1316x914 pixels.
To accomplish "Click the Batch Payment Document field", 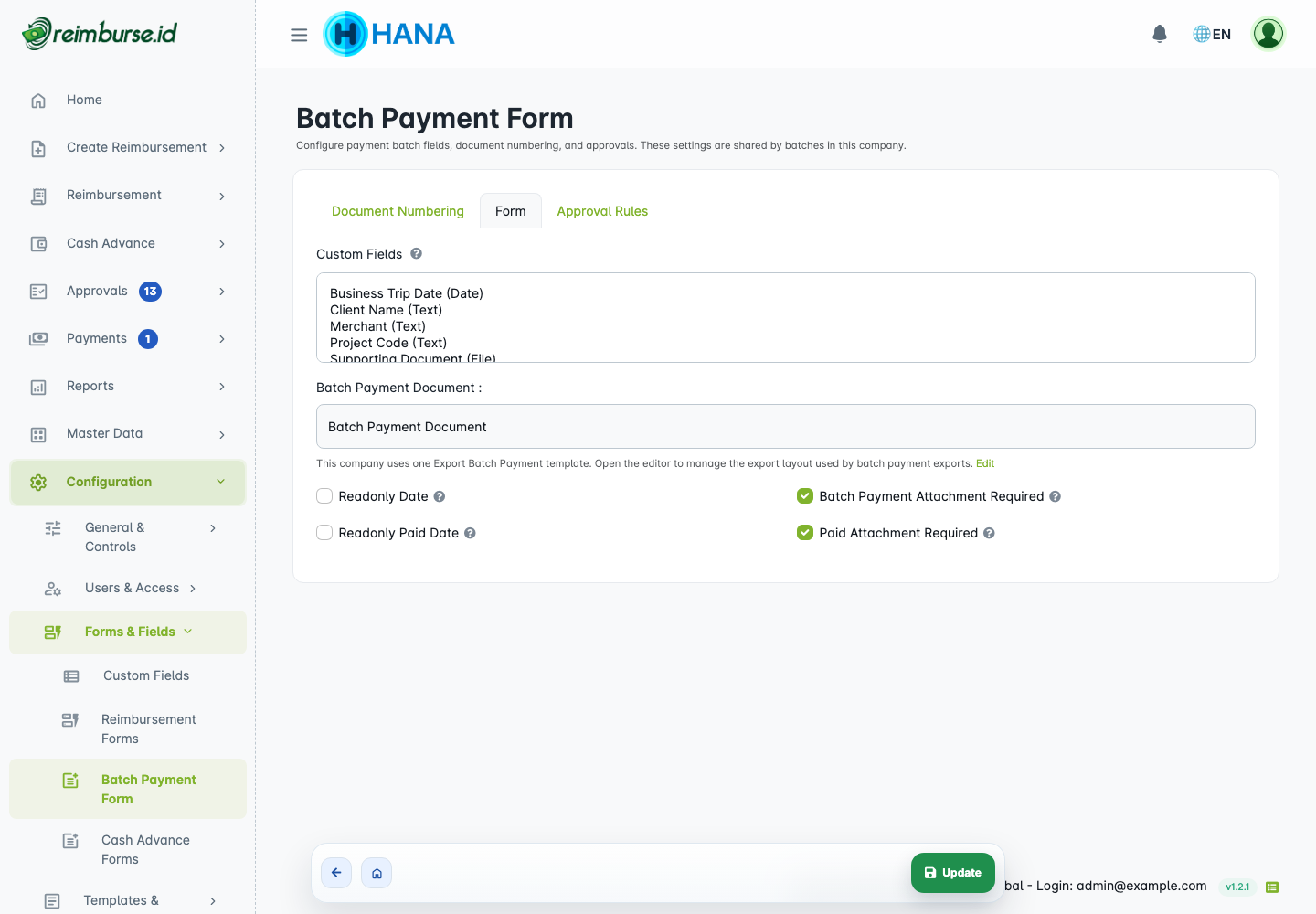I will [x=786, y=427].
